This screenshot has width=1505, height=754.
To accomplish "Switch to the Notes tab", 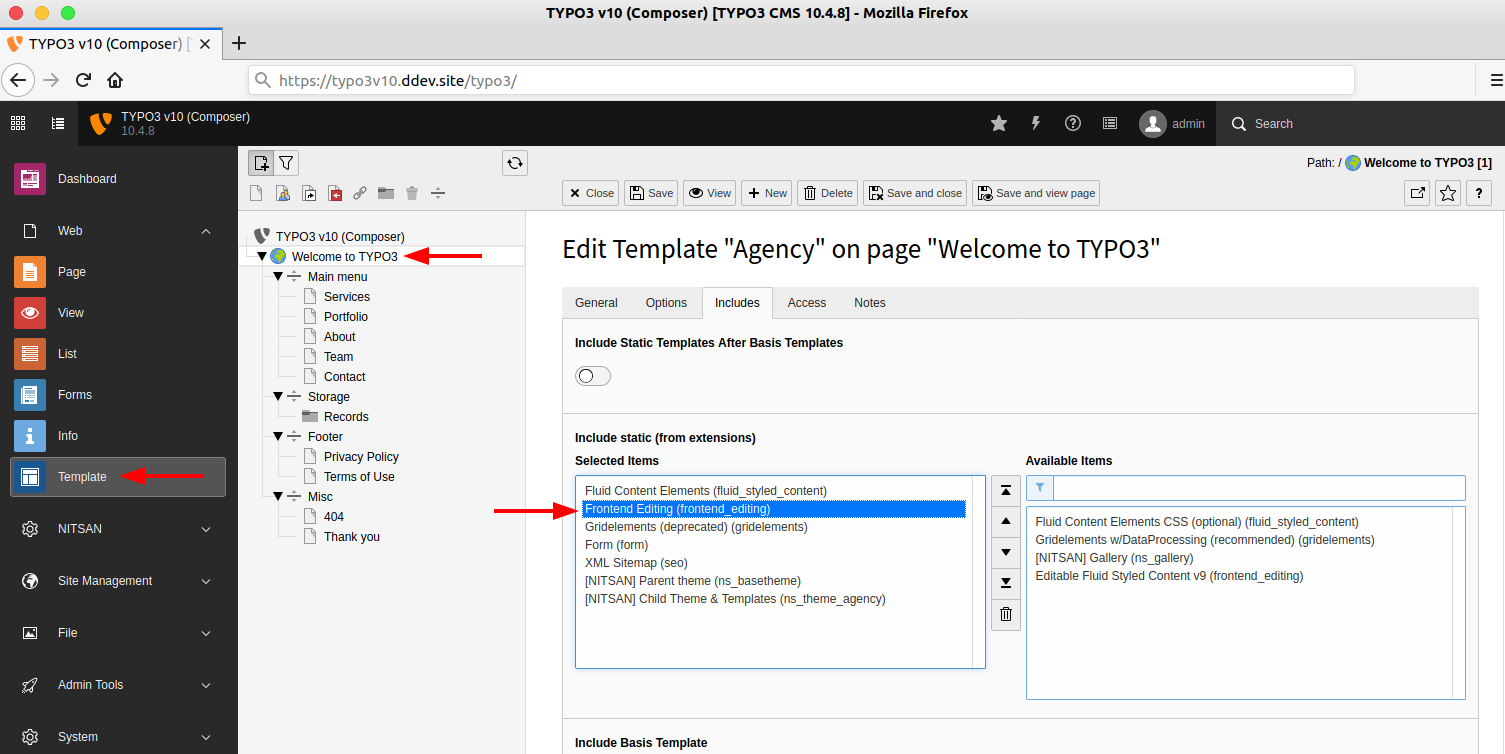I will pyautogui.click(x=870, y=303).
